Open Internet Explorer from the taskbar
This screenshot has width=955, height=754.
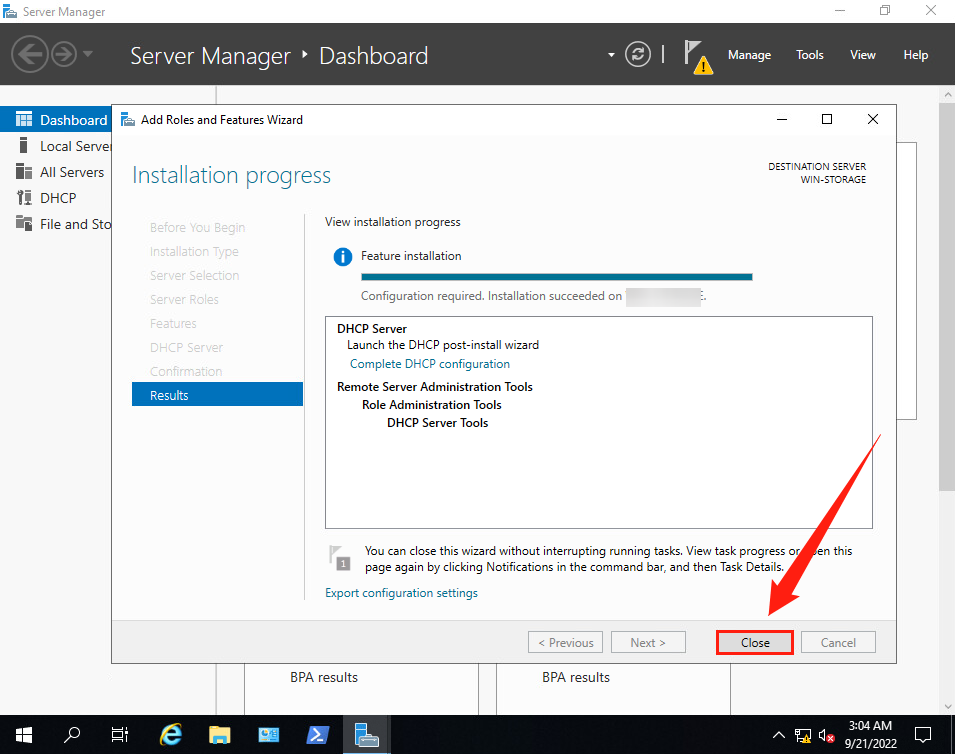172,735
